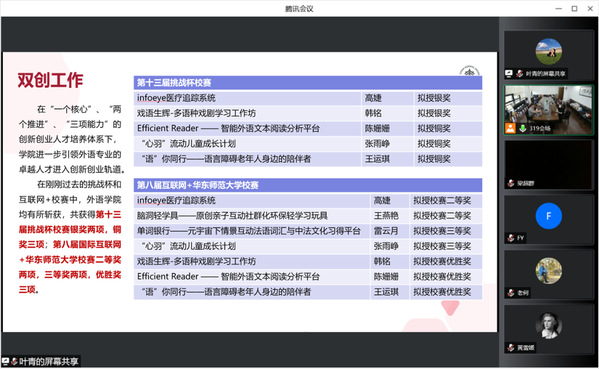The width and height of the screenshot is (599, 369).
Task: Click 老何's outdoor photo avatar
Action: 549,271
